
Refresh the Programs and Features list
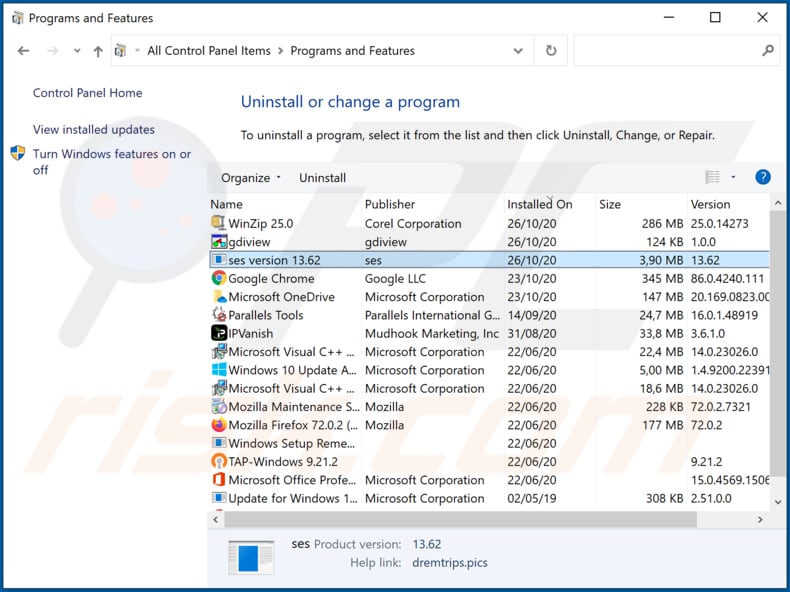(x=551, y=50)
